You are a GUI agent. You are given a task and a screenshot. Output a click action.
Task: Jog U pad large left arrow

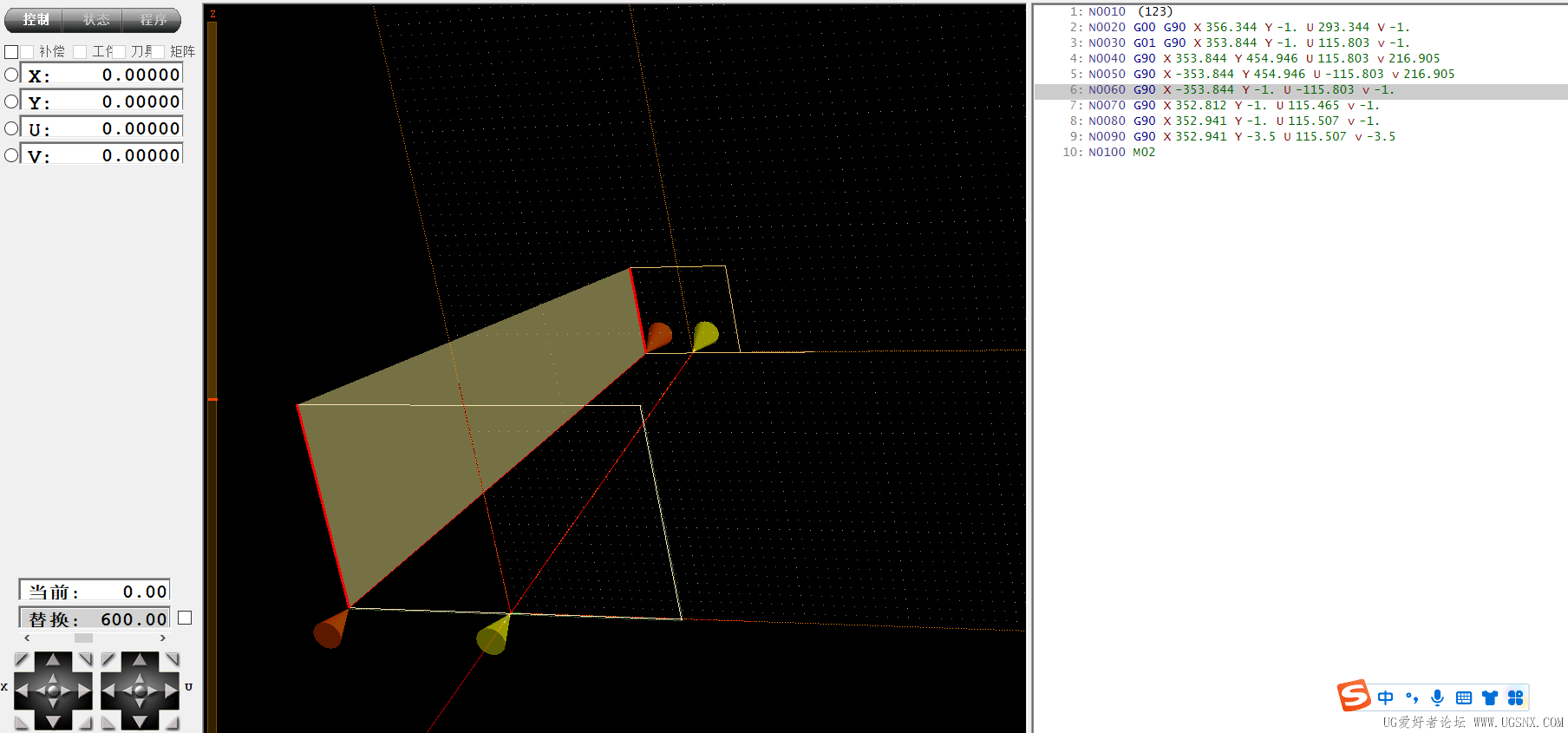(x=108, y=690)
